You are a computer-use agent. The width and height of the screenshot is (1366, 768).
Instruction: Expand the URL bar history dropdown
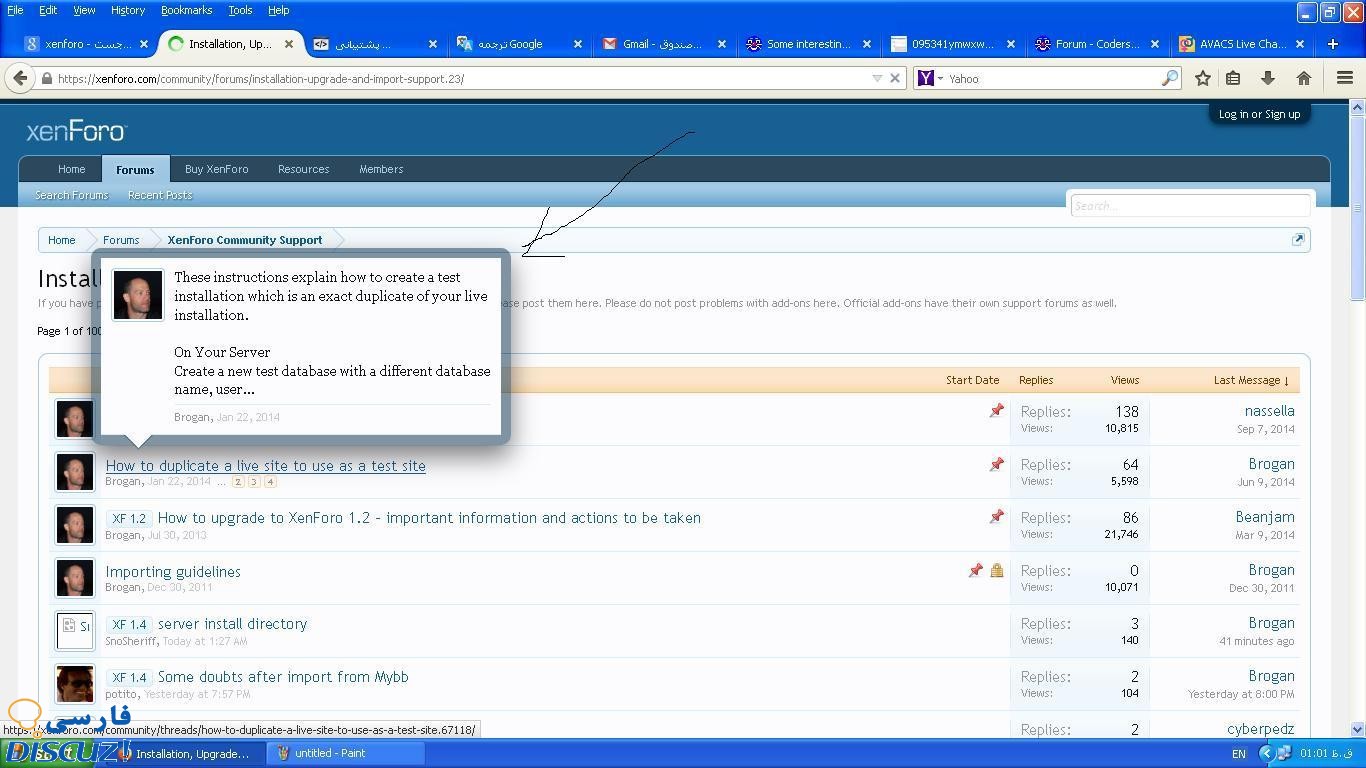[x=876, y=78]
